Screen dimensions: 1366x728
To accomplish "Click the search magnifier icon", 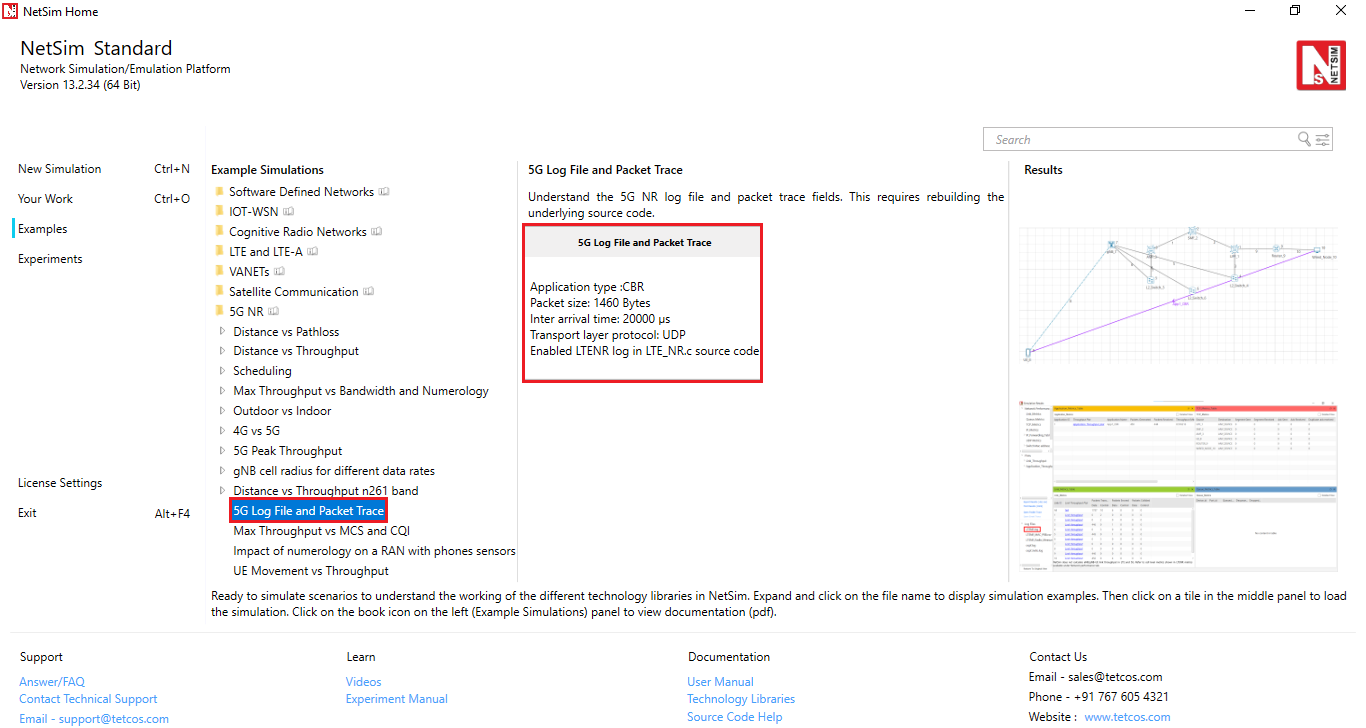I will coord(1304,140).
